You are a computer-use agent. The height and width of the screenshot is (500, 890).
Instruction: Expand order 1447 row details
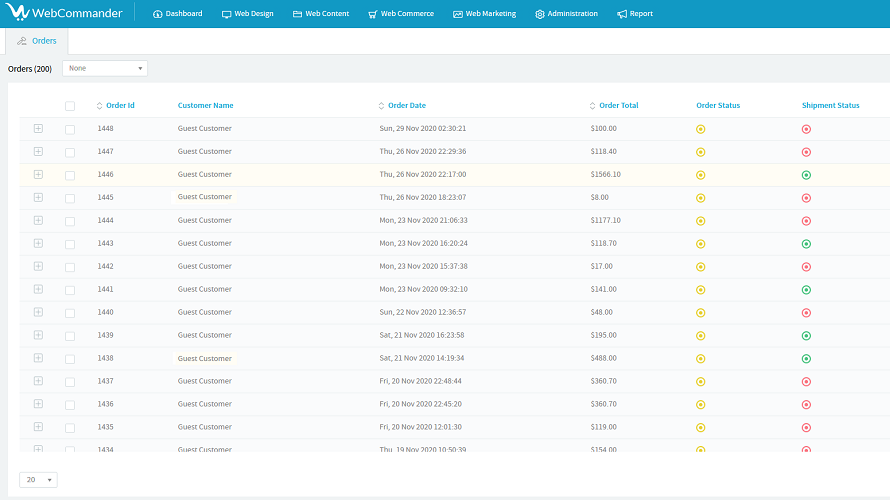pos(38,151)
